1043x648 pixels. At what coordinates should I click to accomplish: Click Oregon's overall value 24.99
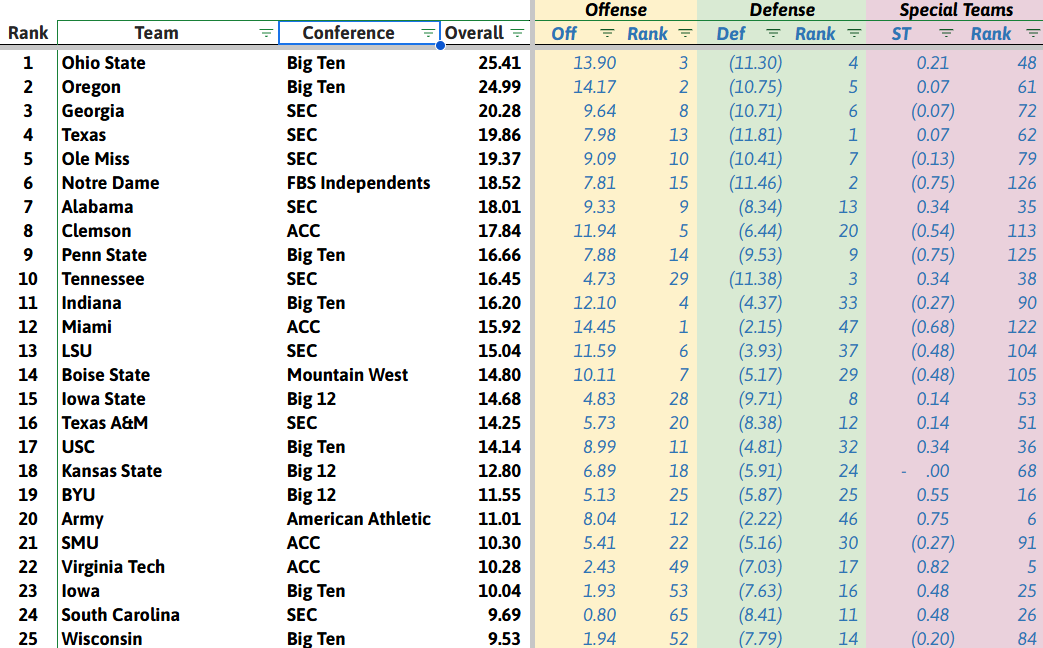tap(499, 87)
